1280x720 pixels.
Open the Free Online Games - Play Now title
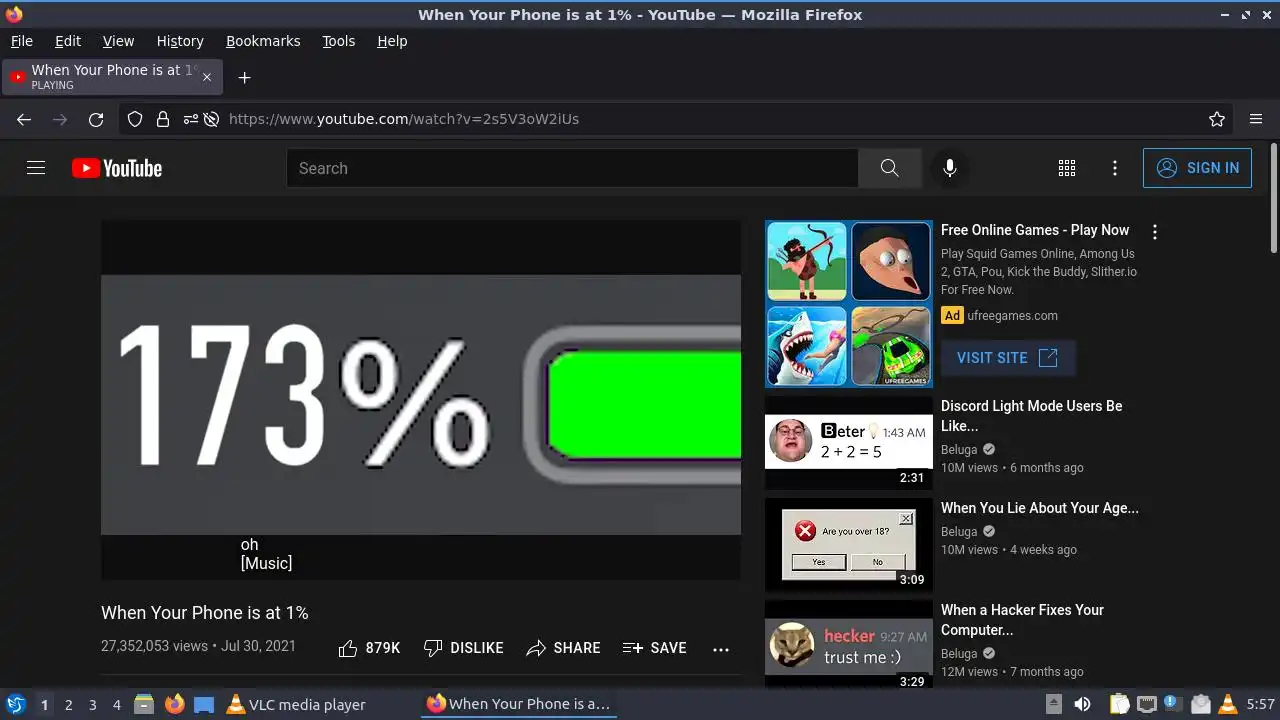[x=1035, y=230]
